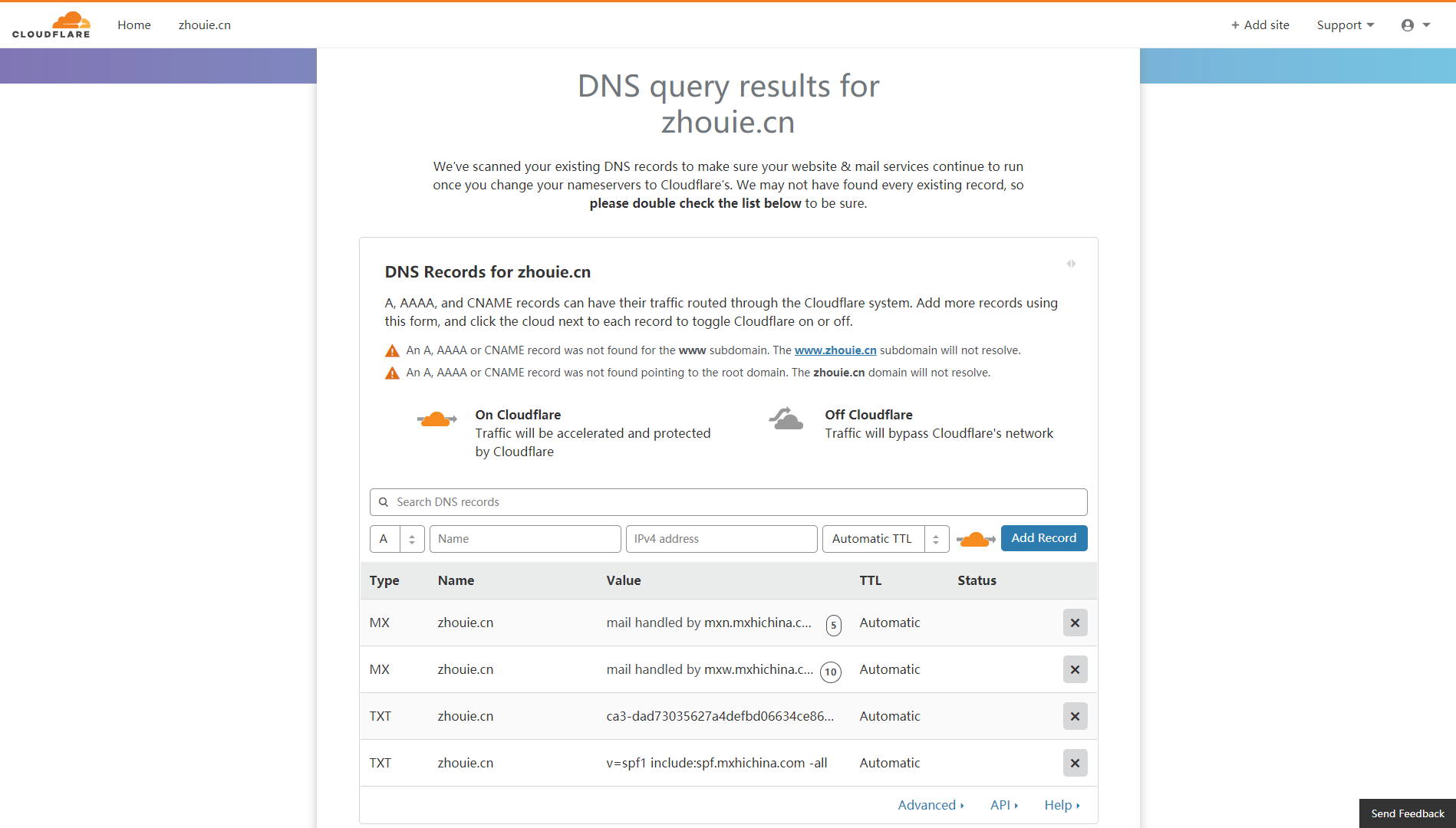The width and height of the screenshot is (1456, 828).
Task: Click the IPv4 address input field
Action: coord(721,539)
